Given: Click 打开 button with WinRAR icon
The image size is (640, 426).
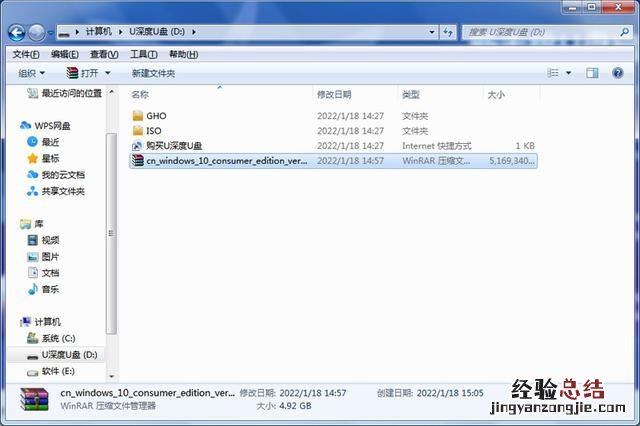Looking at the screenshot, I should [82, 73].
